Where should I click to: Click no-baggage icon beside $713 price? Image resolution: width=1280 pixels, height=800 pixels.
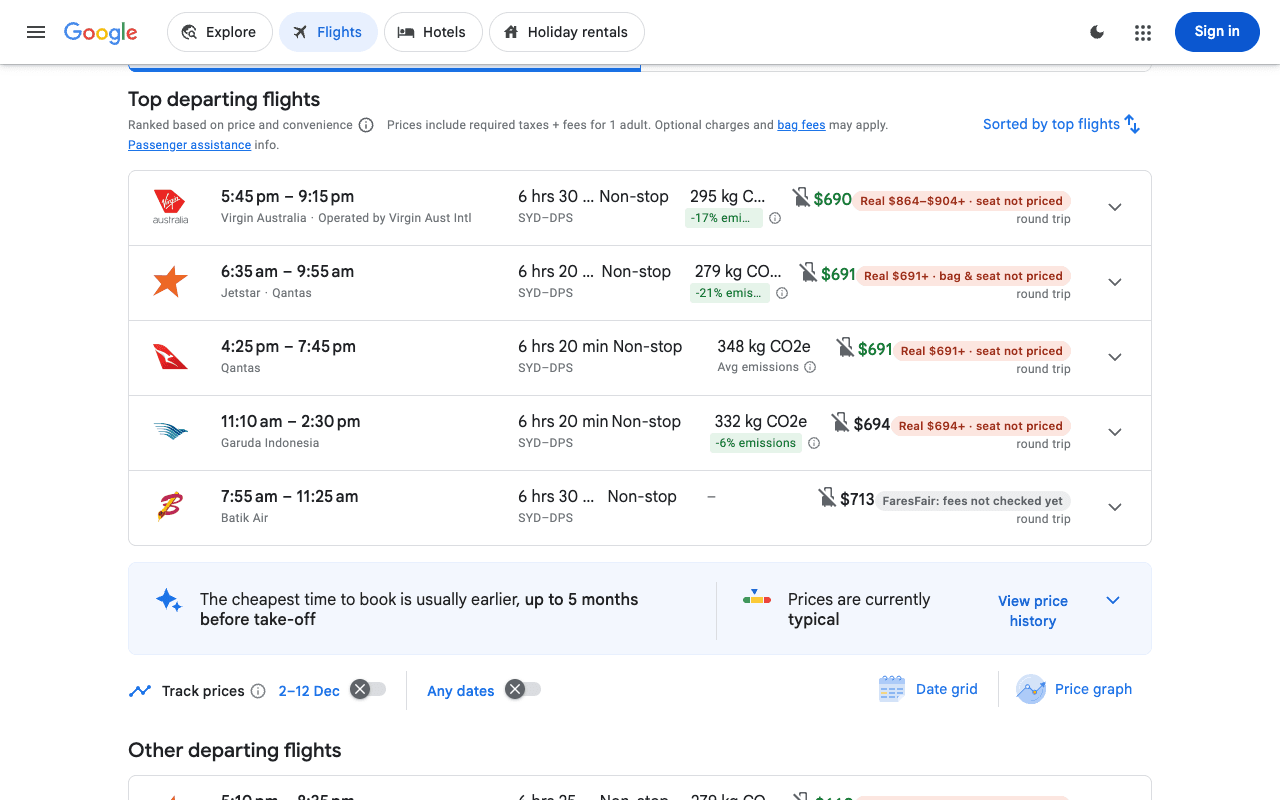point(827,497)
